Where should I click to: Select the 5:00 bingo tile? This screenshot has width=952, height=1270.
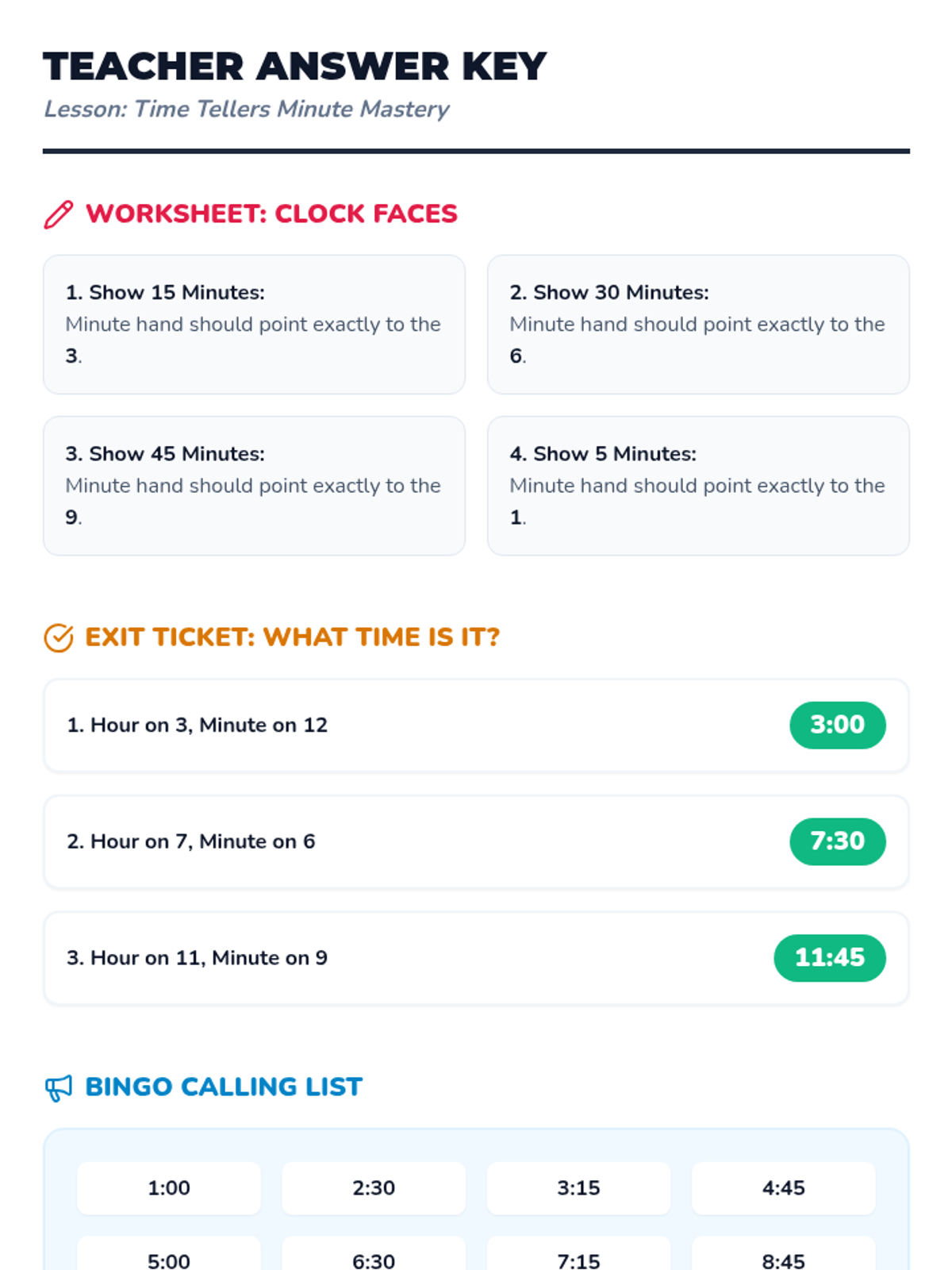[168, 1258]
